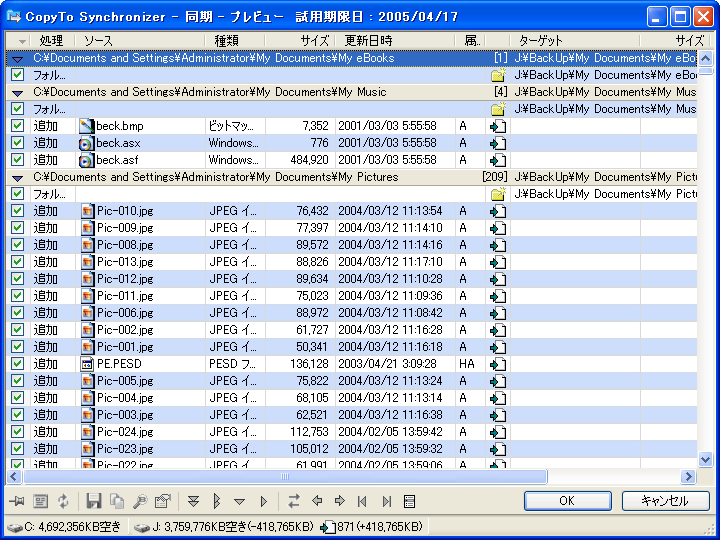The image size is (720, 540).
Task: Select the Pic-005.jpg file name
Action: click(125, 381)
